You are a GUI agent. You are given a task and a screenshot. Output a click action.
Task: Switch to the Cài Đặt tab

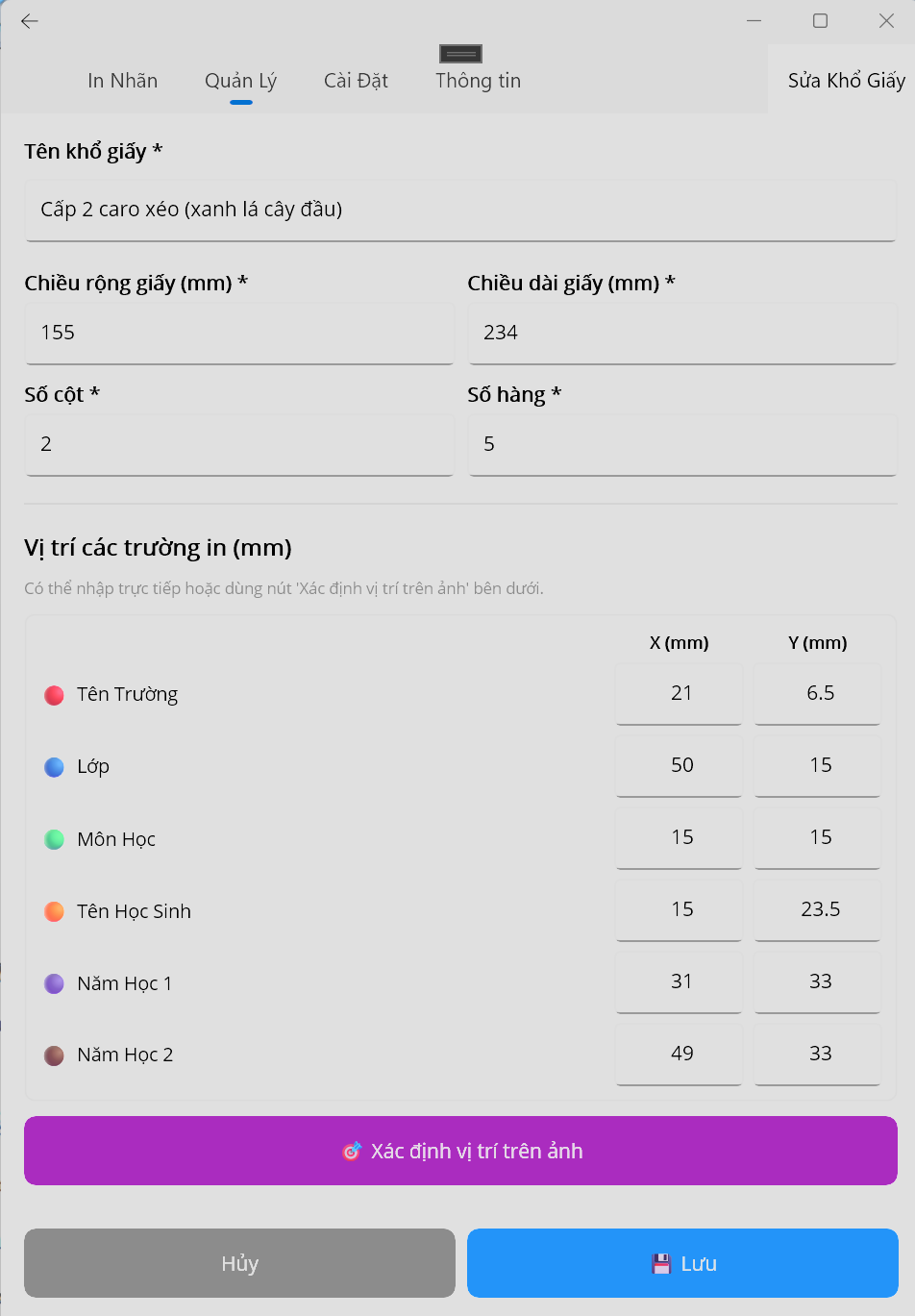click(356, 81)
